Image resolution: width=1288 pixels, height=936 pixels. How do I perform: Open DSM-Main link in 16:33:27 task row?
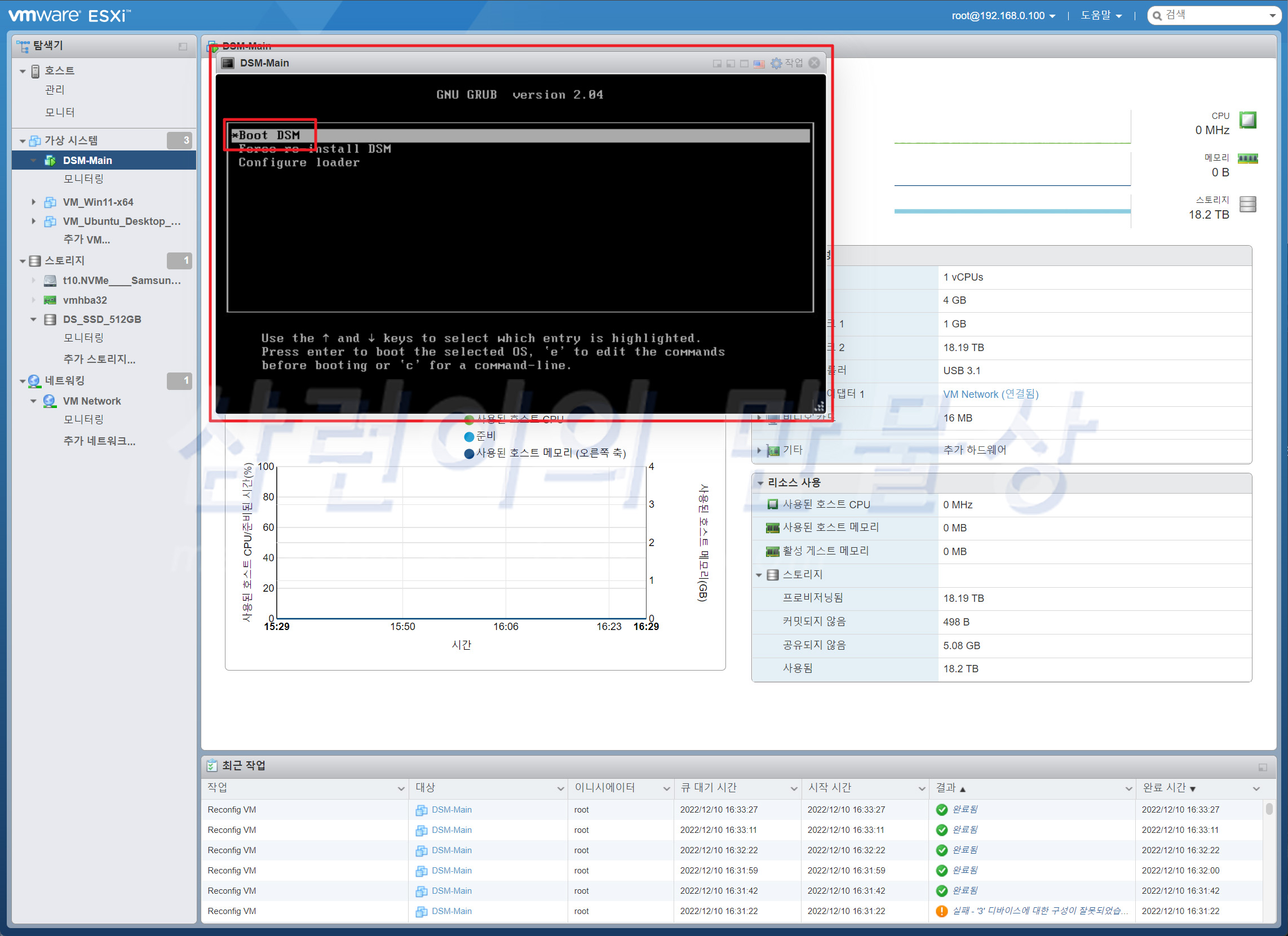pos(452,810)
